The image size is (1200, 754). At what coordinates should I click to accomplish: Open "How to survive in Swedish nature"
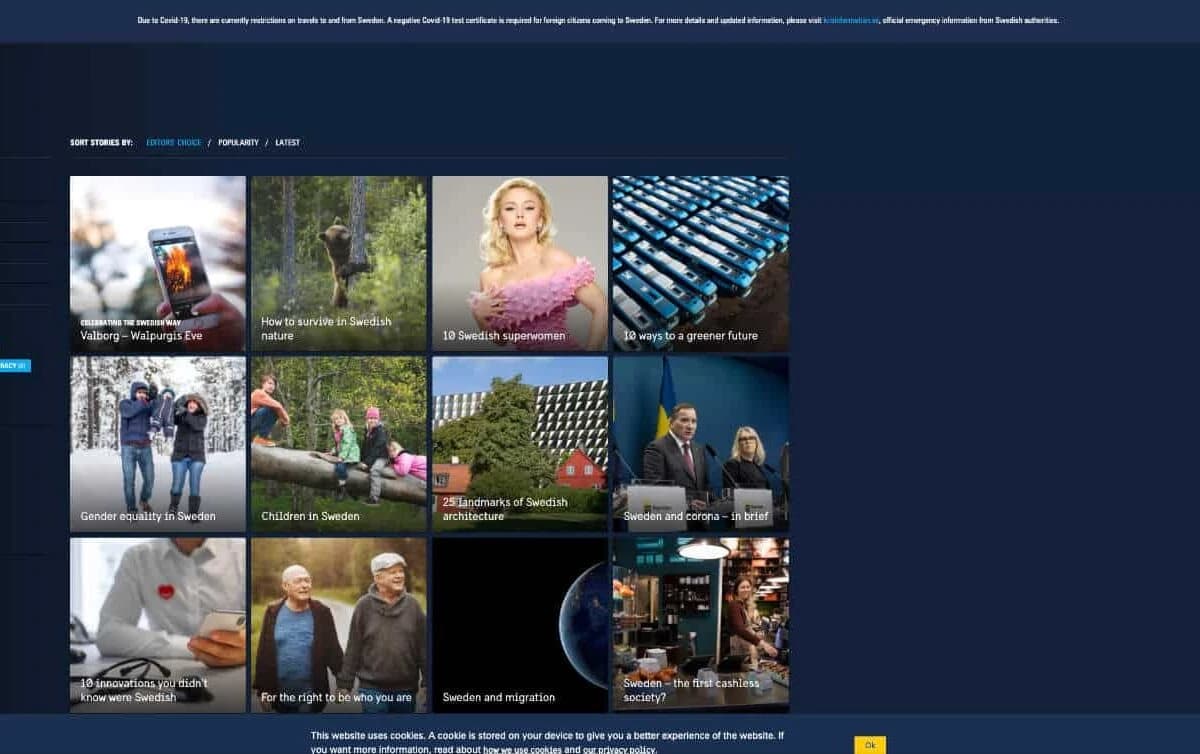pyautogui.click(x=338, y=262)
